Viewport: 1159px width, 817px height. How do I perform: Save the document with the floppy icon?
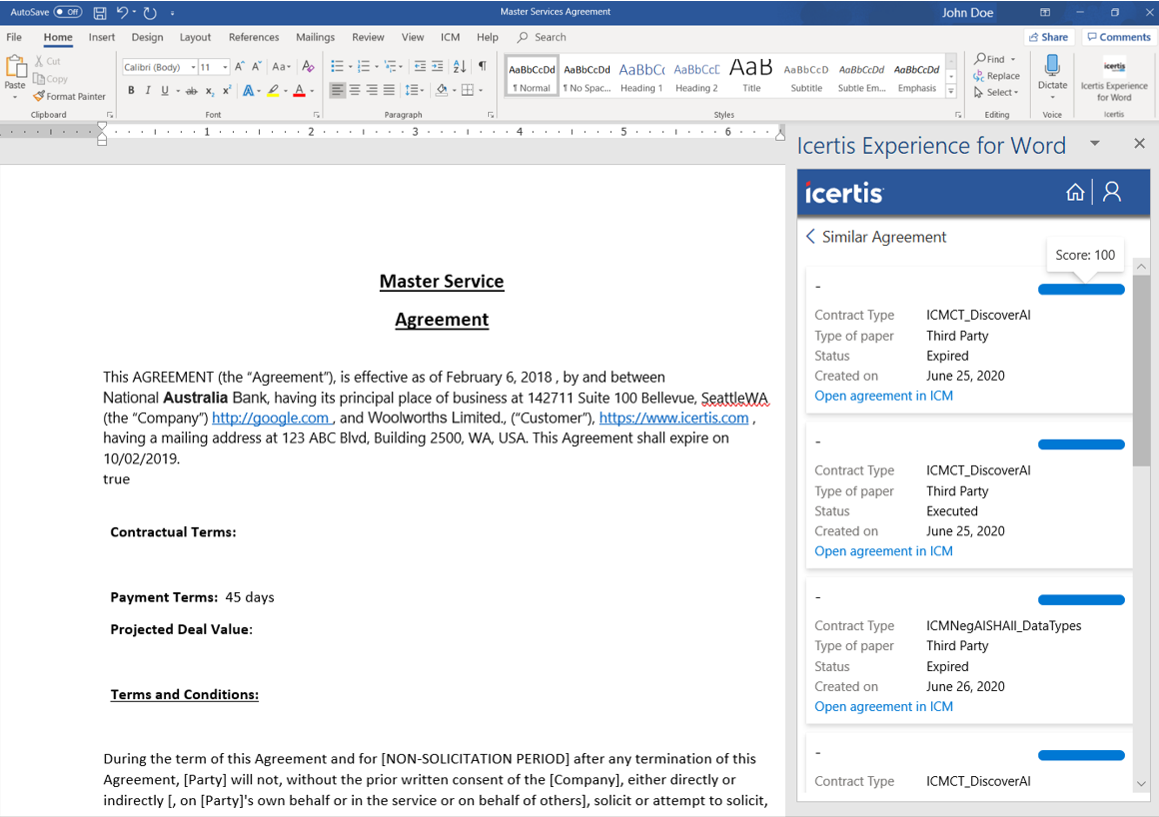(100, 13)
